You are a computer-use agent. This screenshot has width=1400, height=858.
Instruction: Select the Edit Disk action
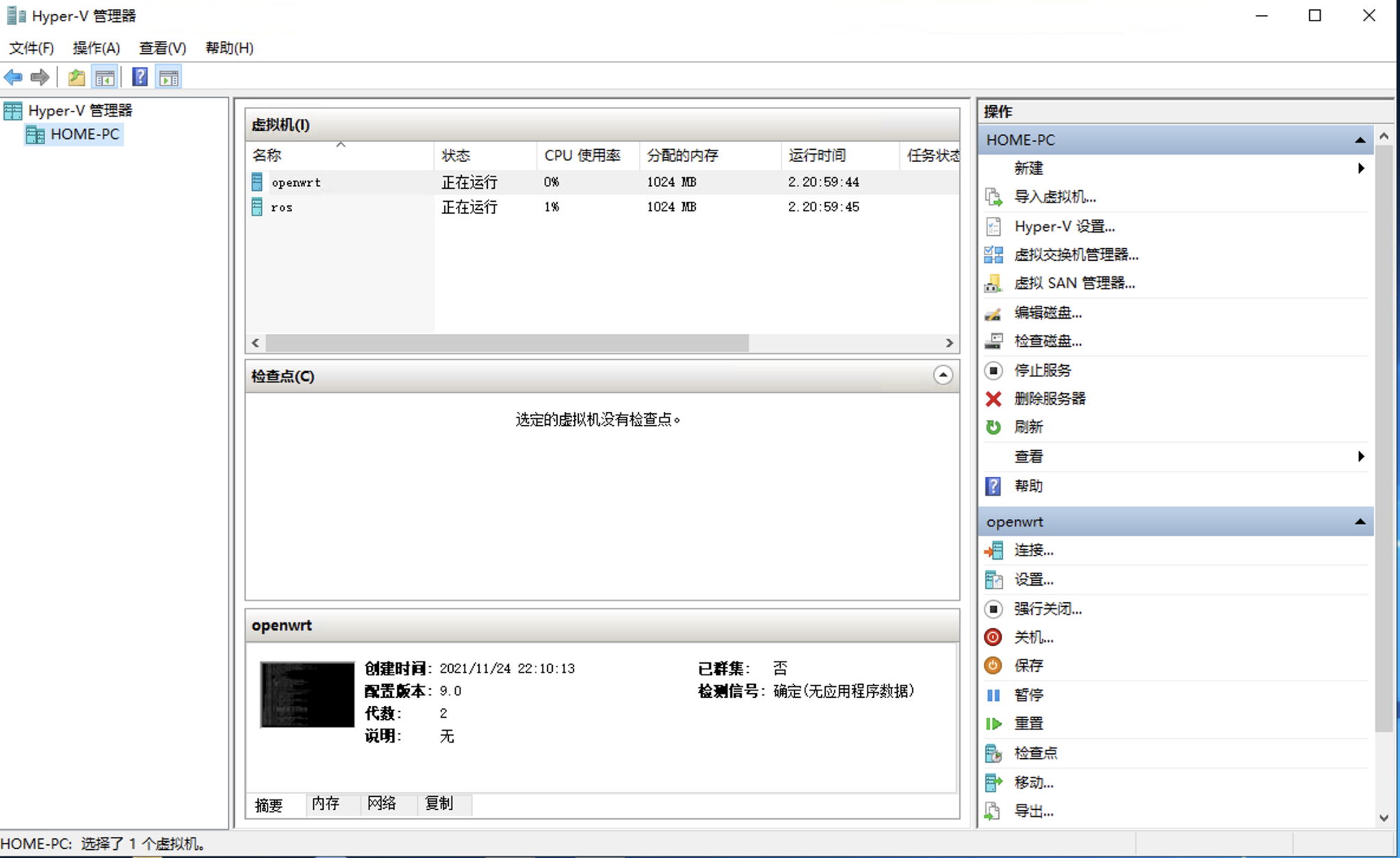pos(1049,313)
